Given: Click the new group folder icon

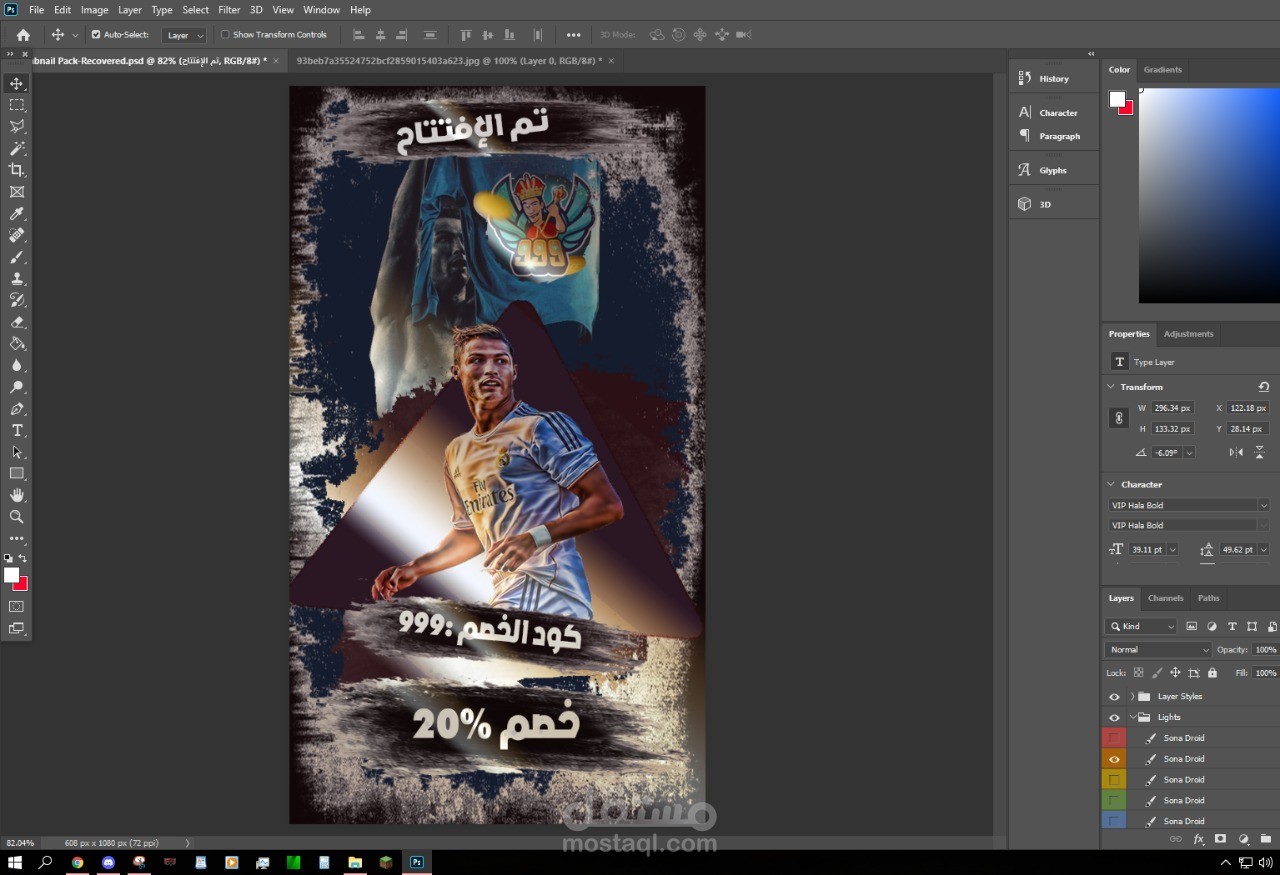Looking at the screenshot, I should click(x=1265, y=839).
